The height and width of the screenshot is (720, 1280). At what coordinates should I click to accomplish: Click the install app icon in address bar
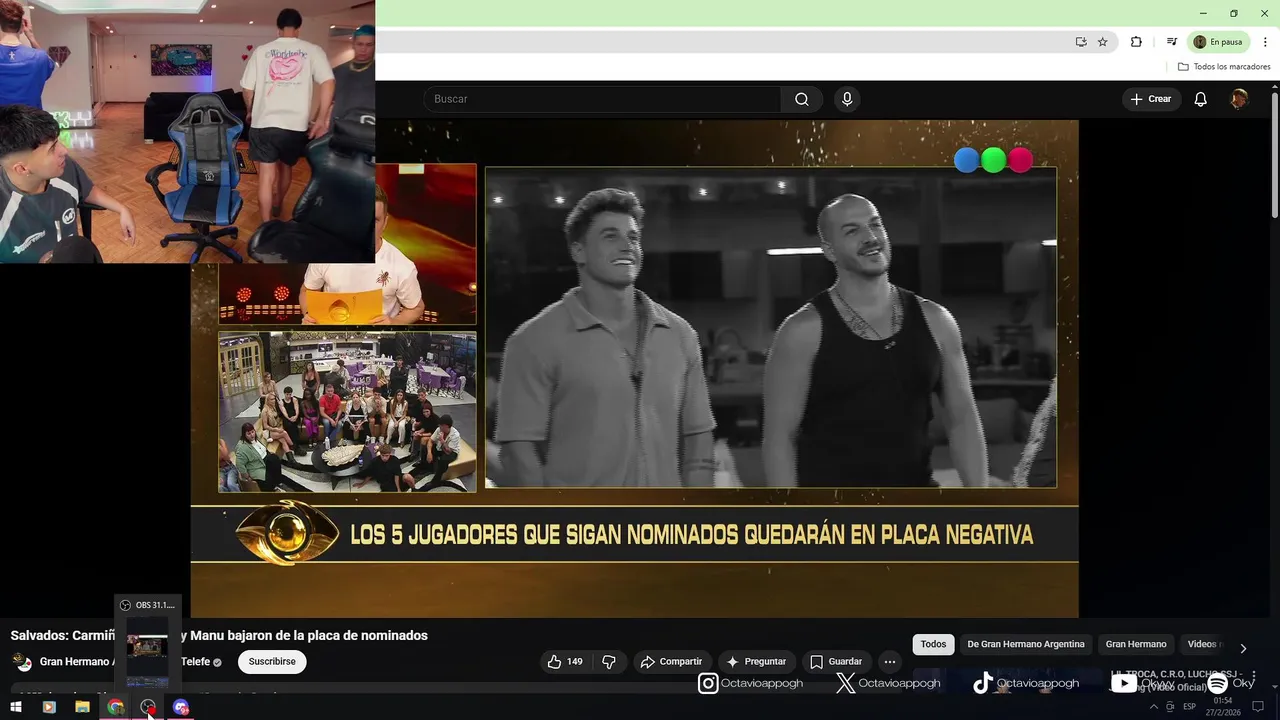click(1081, 42)
